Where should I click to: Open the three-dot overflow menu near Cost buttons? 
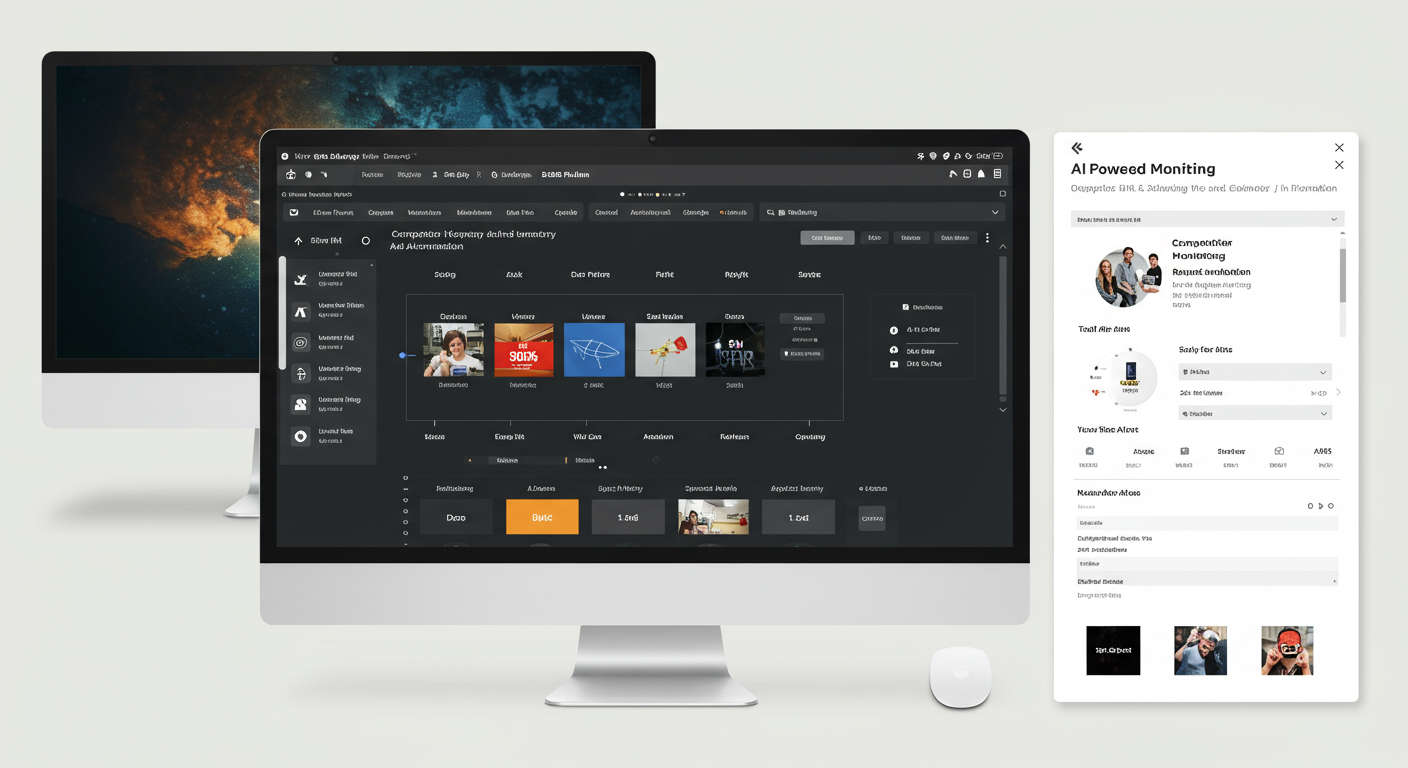pos(987,237)
